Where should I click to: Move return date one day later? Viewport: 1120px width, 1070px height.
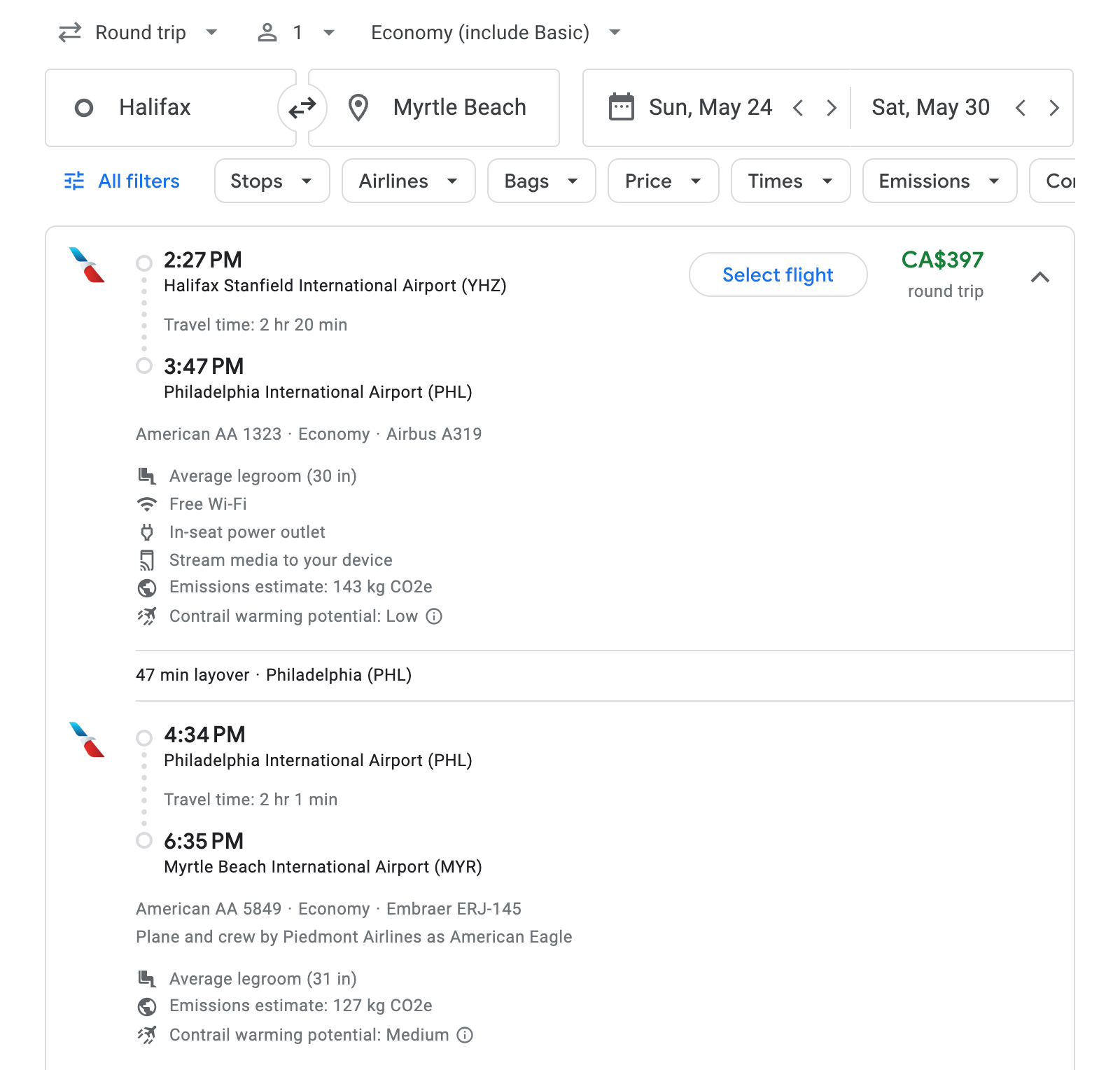1053,108
